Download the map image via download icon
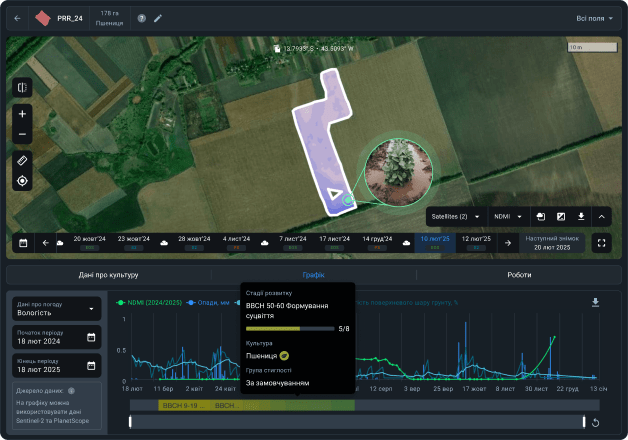The image size is (628, 440). pyautogui.click(x=581, y=217)
